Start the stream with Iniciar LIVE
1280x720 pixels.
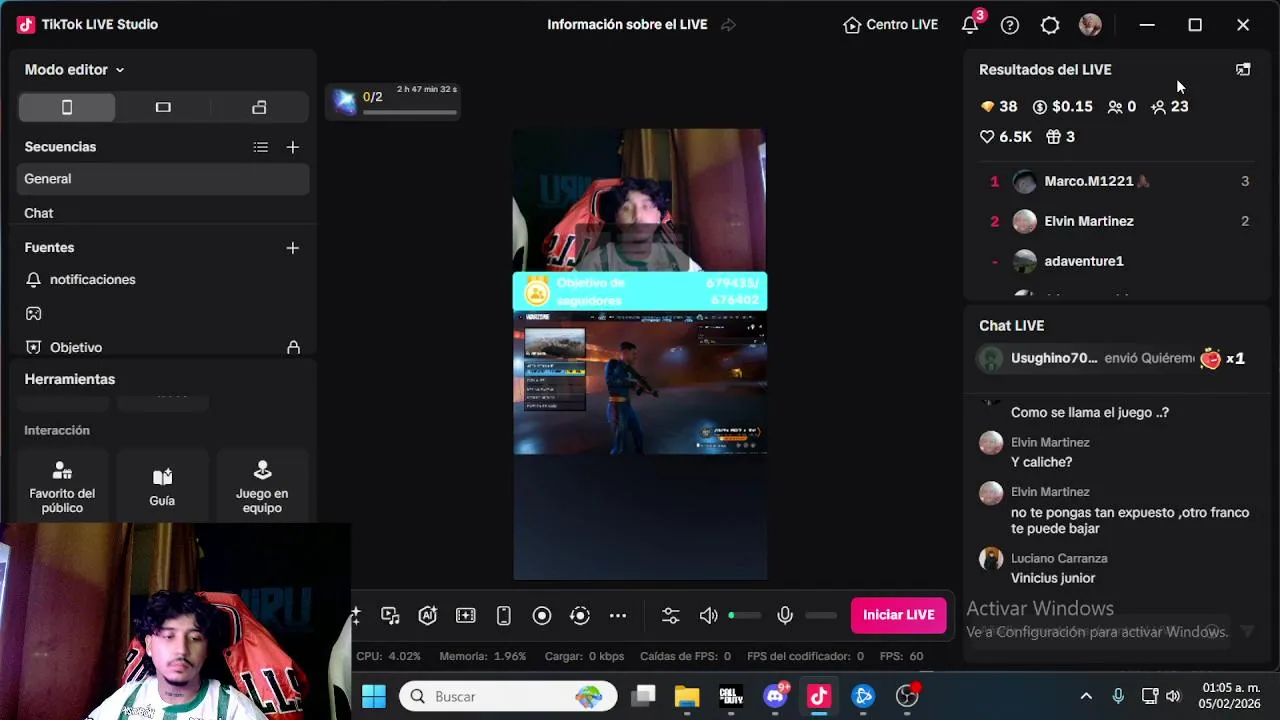(x=899, y=615)
